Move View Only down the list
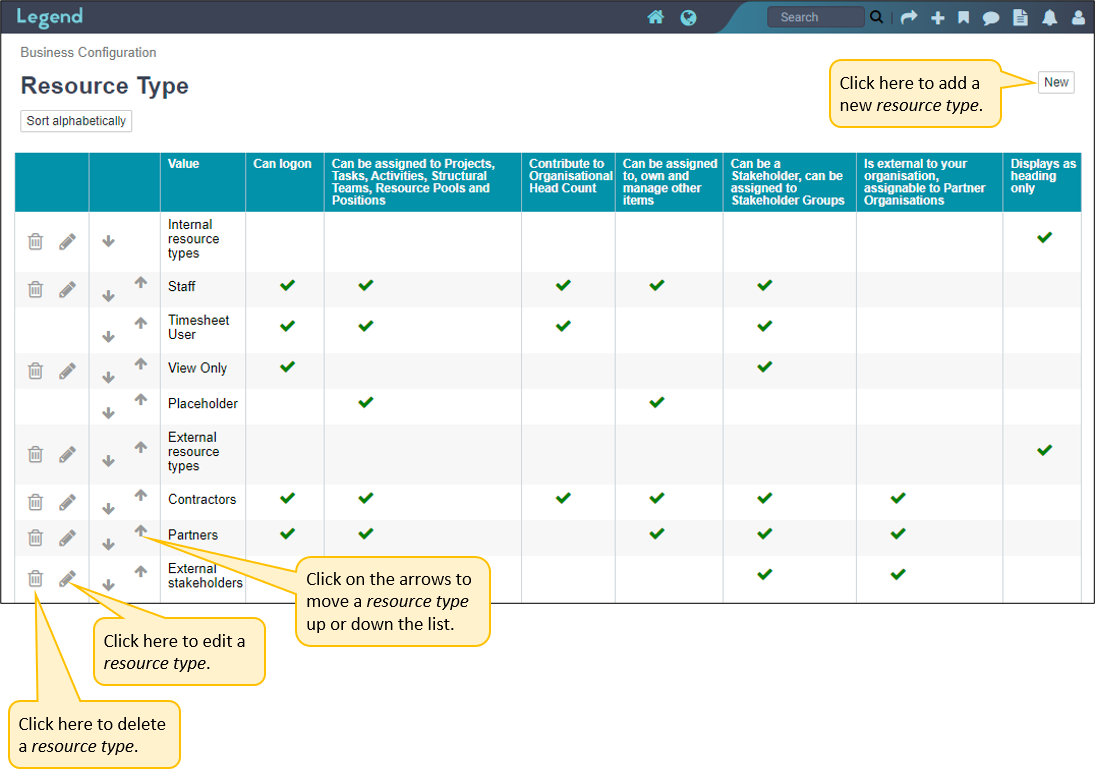The image size is (1095, 769). 108,377
